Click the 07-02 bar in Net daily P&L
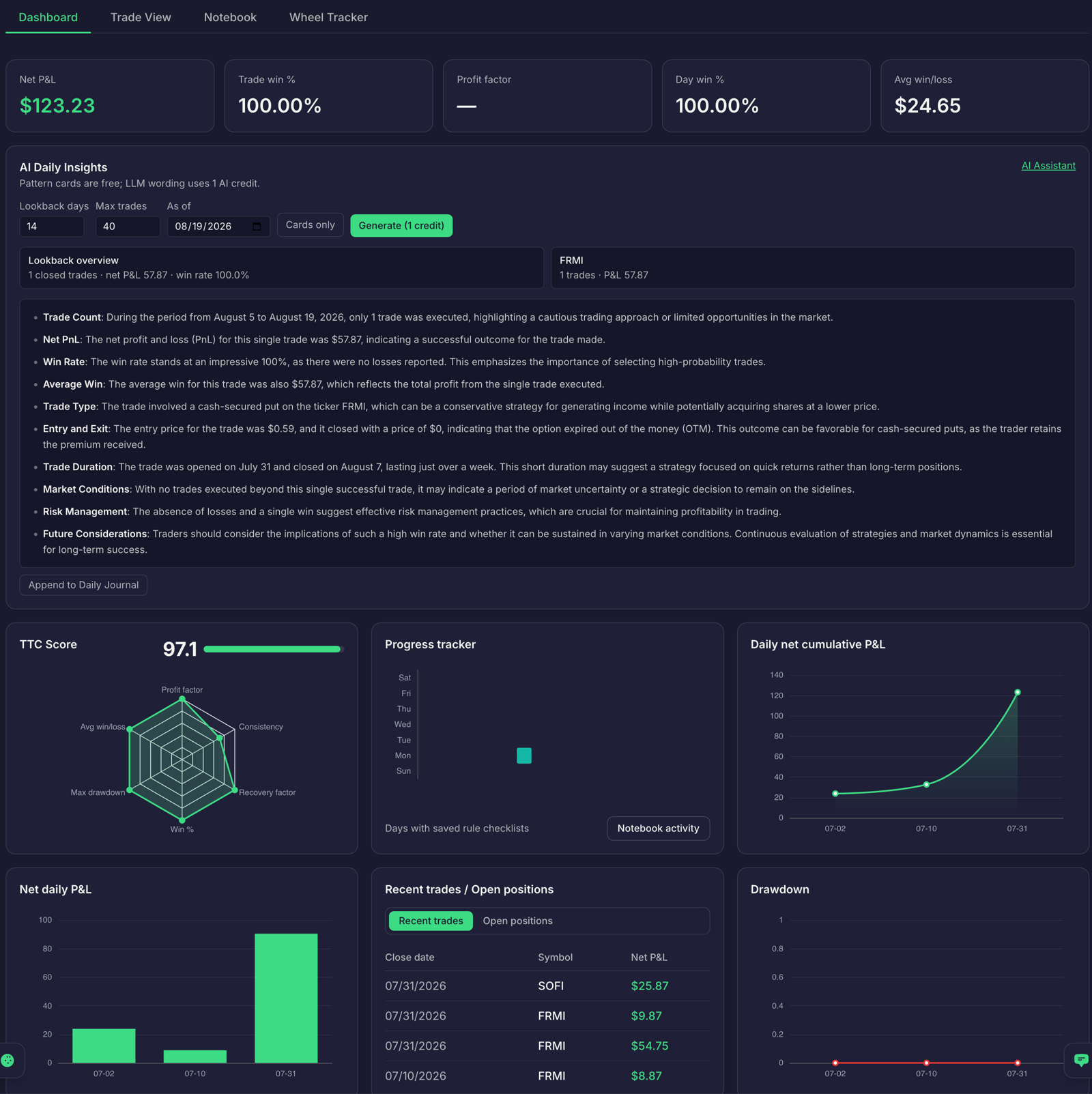The width and height of the screenshot is (1092, 1094). tap(104, 1046)
